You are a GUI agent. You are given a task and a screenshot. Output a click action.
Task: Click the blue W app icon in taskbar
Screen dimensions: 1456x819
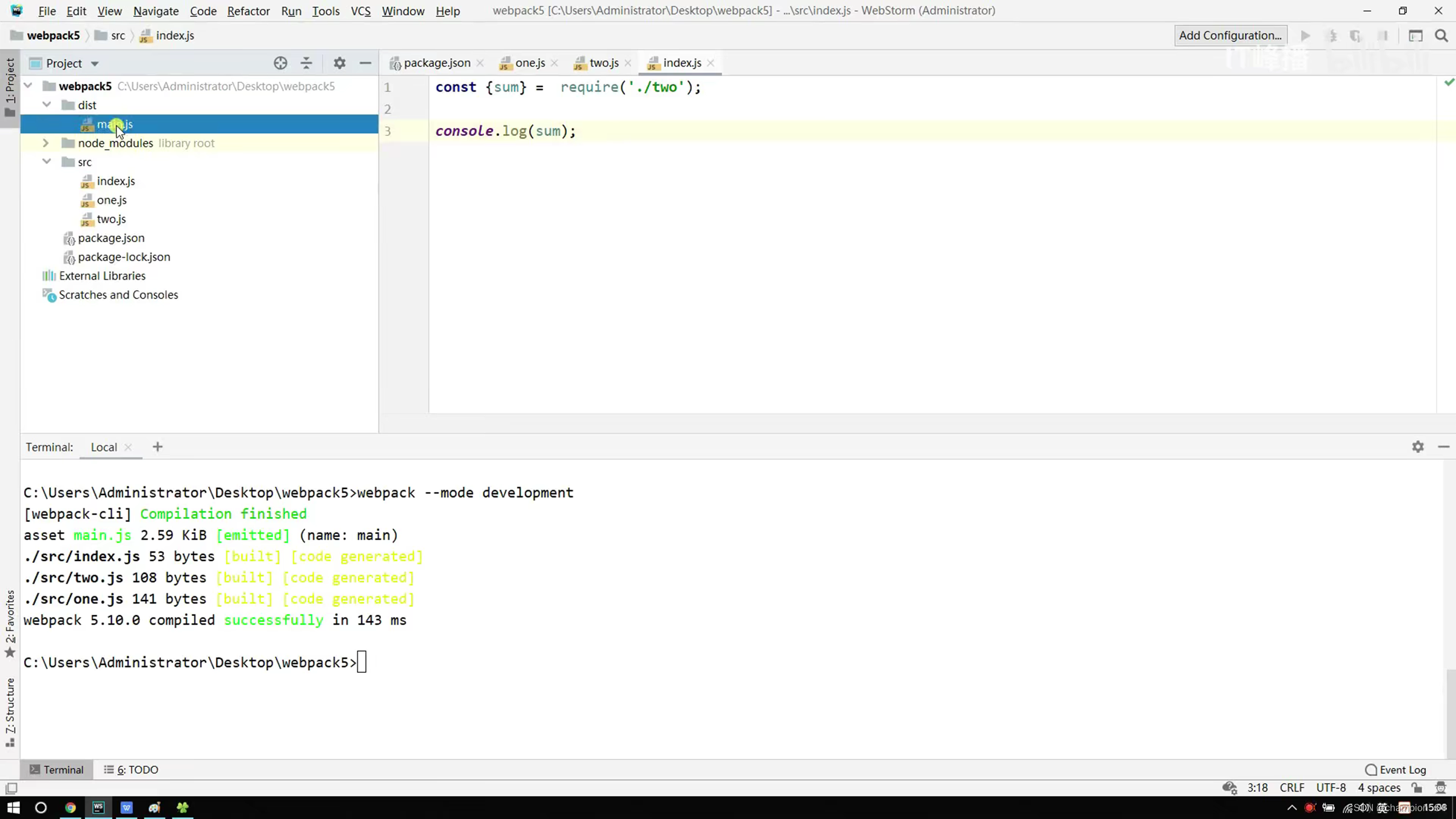[x=126, y=807]
